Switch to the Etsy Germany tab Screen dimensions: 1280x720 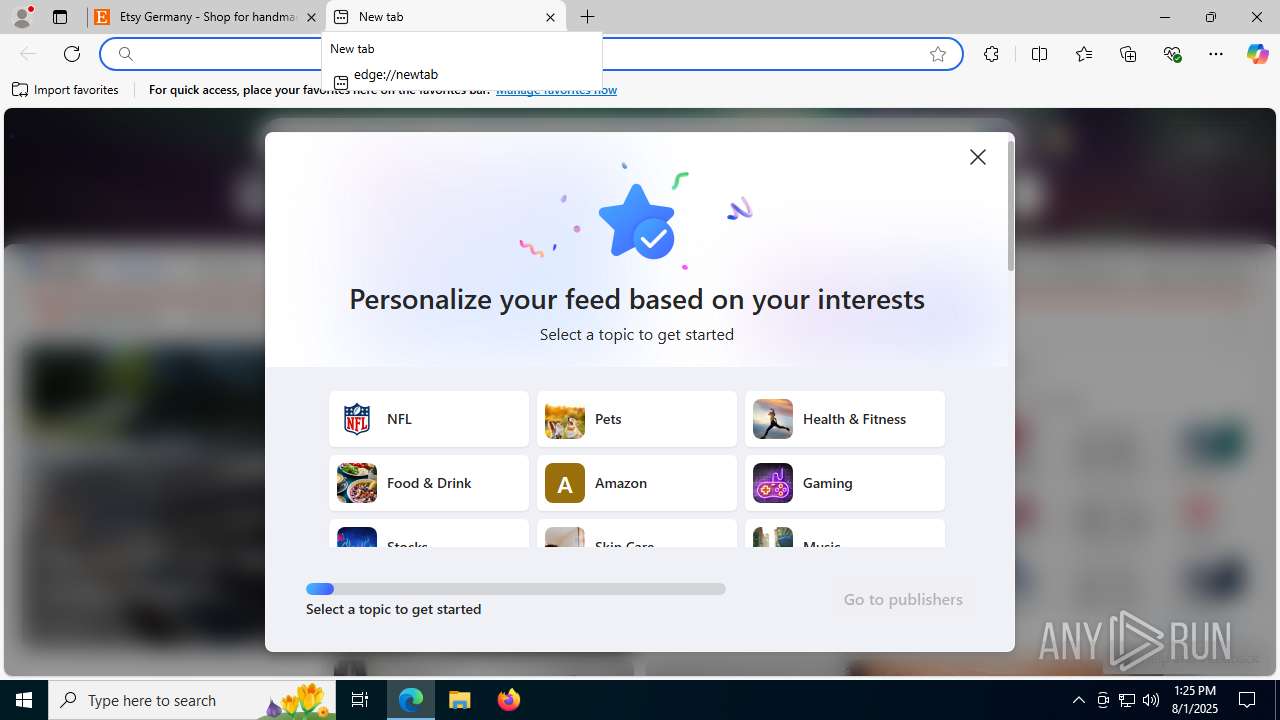(x=207, y=17)
